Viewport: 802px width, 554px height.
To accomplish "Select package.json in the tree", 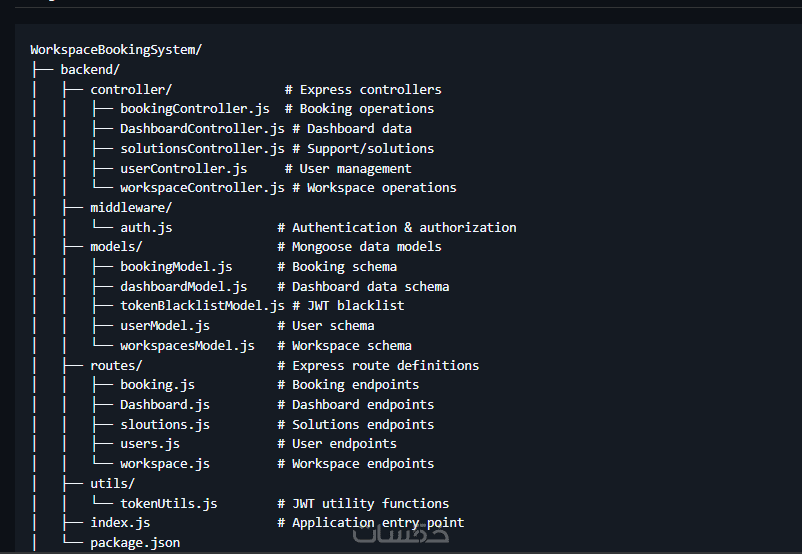I will point(135,542).
